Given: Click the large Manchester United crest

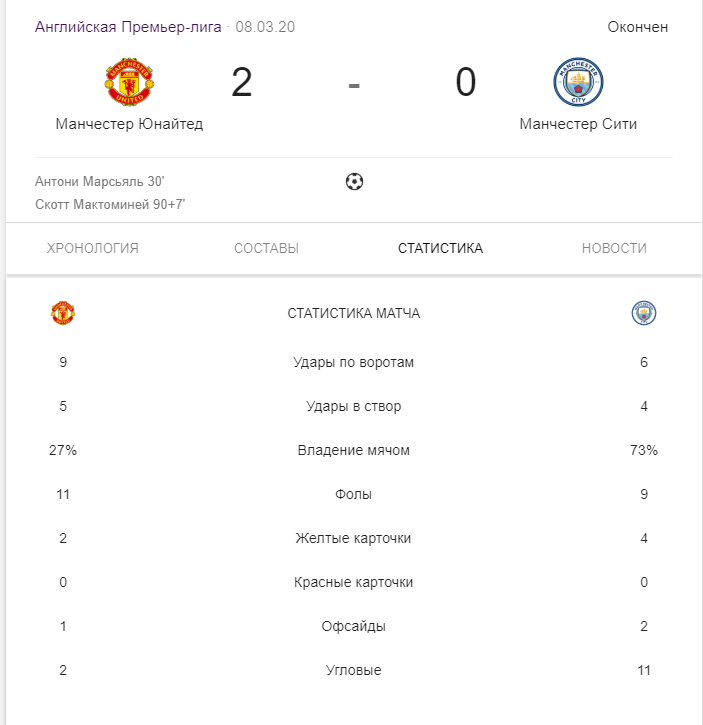Looking at the screenshot, I should [x=129, y=82].
